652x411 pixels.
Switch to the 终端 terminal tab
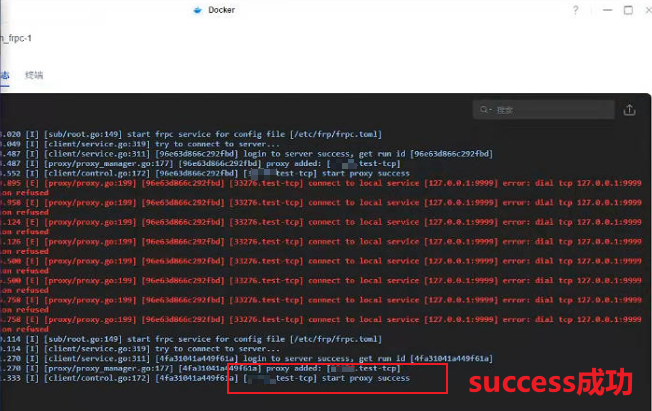pos(34,75)
